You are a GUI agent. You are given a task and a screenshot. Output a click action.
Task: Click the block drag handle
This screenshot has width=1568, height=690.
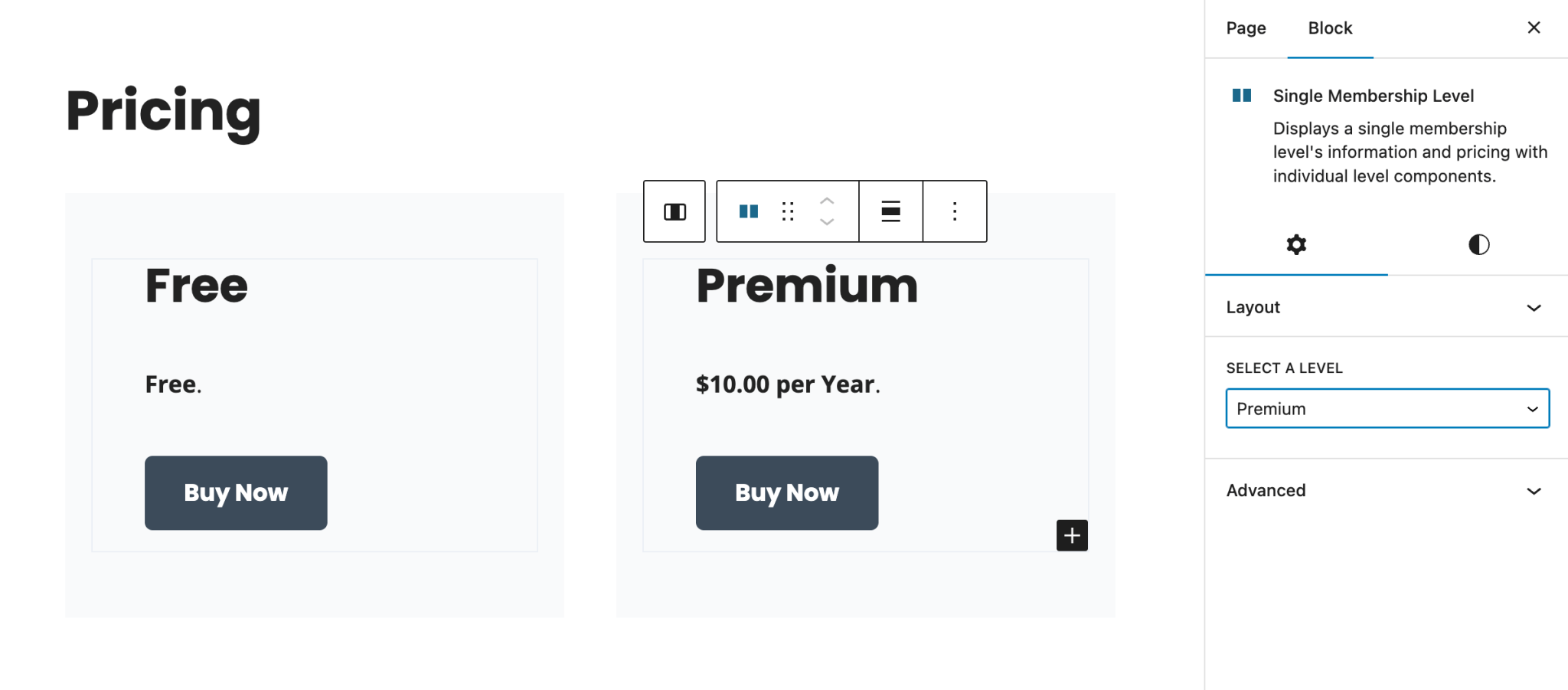click(x=788, y=211)
